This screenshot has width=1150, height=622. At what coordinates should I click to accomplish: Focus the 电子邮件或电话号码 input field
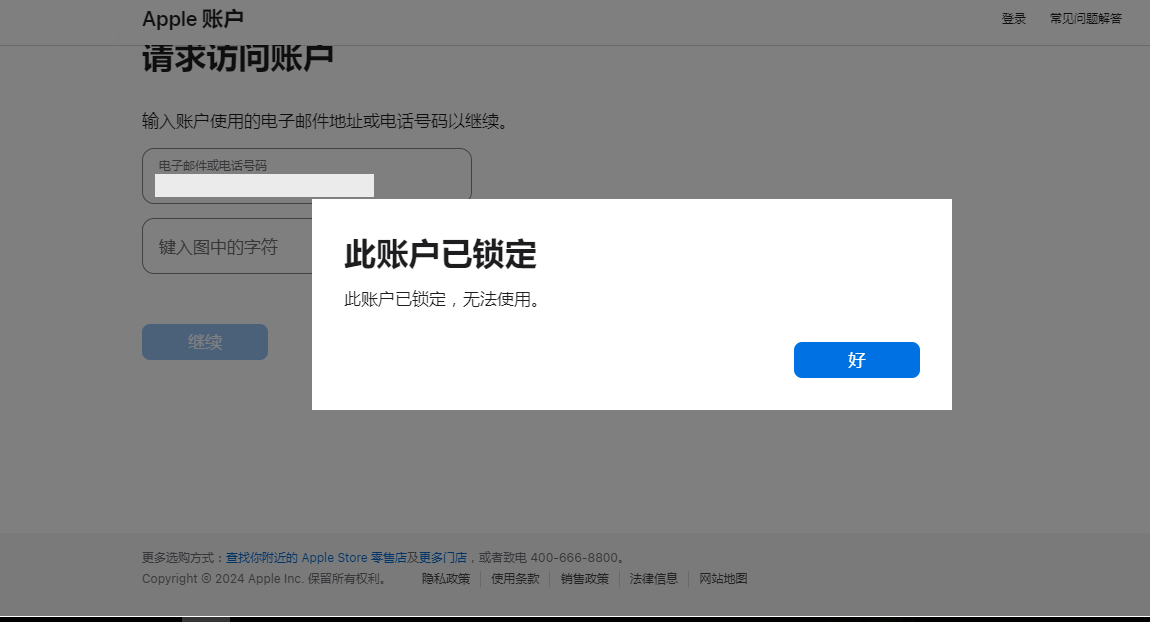pyautogui.click(x=307, y=175)
